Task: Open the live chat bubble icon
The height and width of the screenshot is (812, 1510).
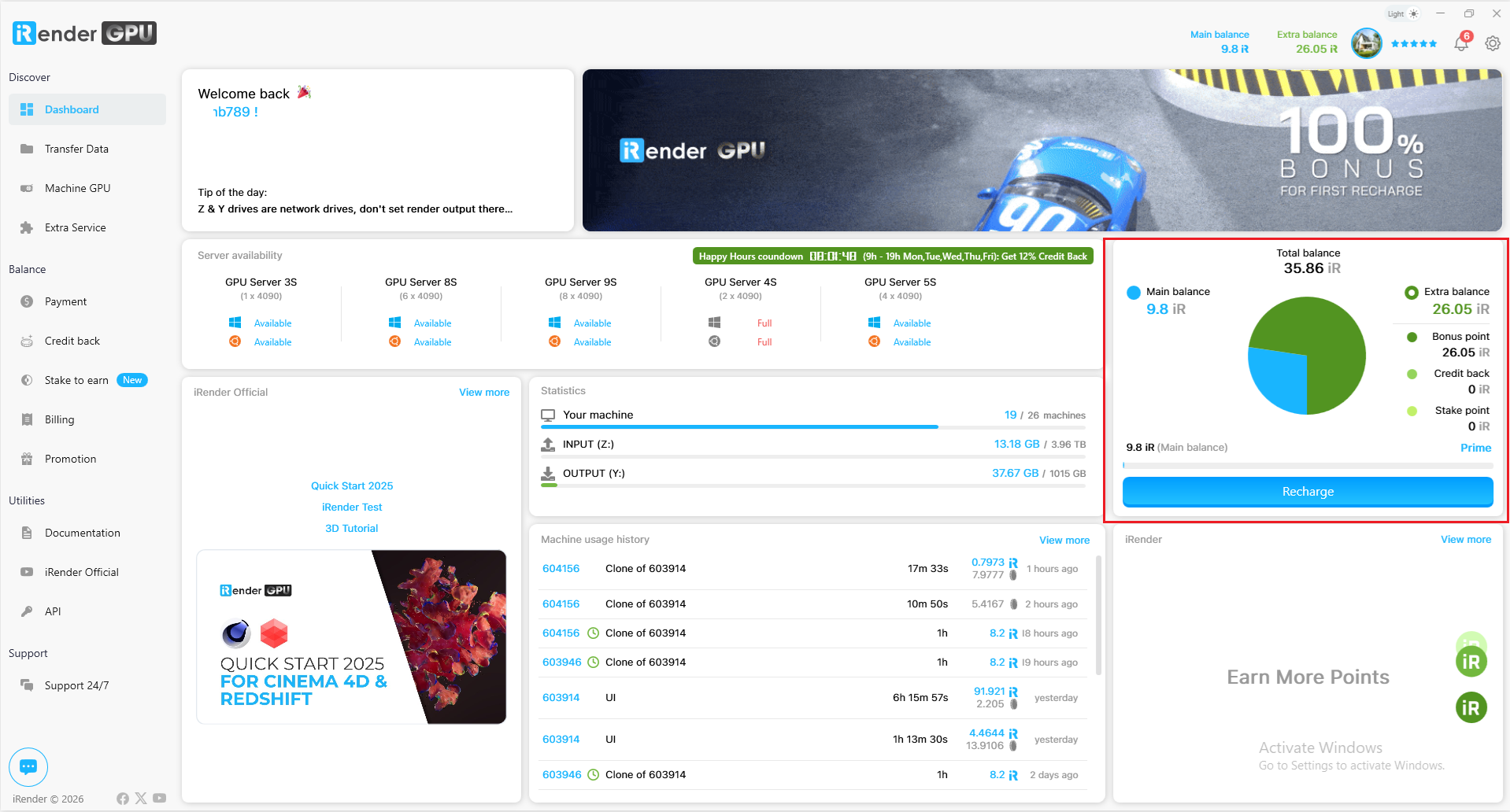Action: 28,766
